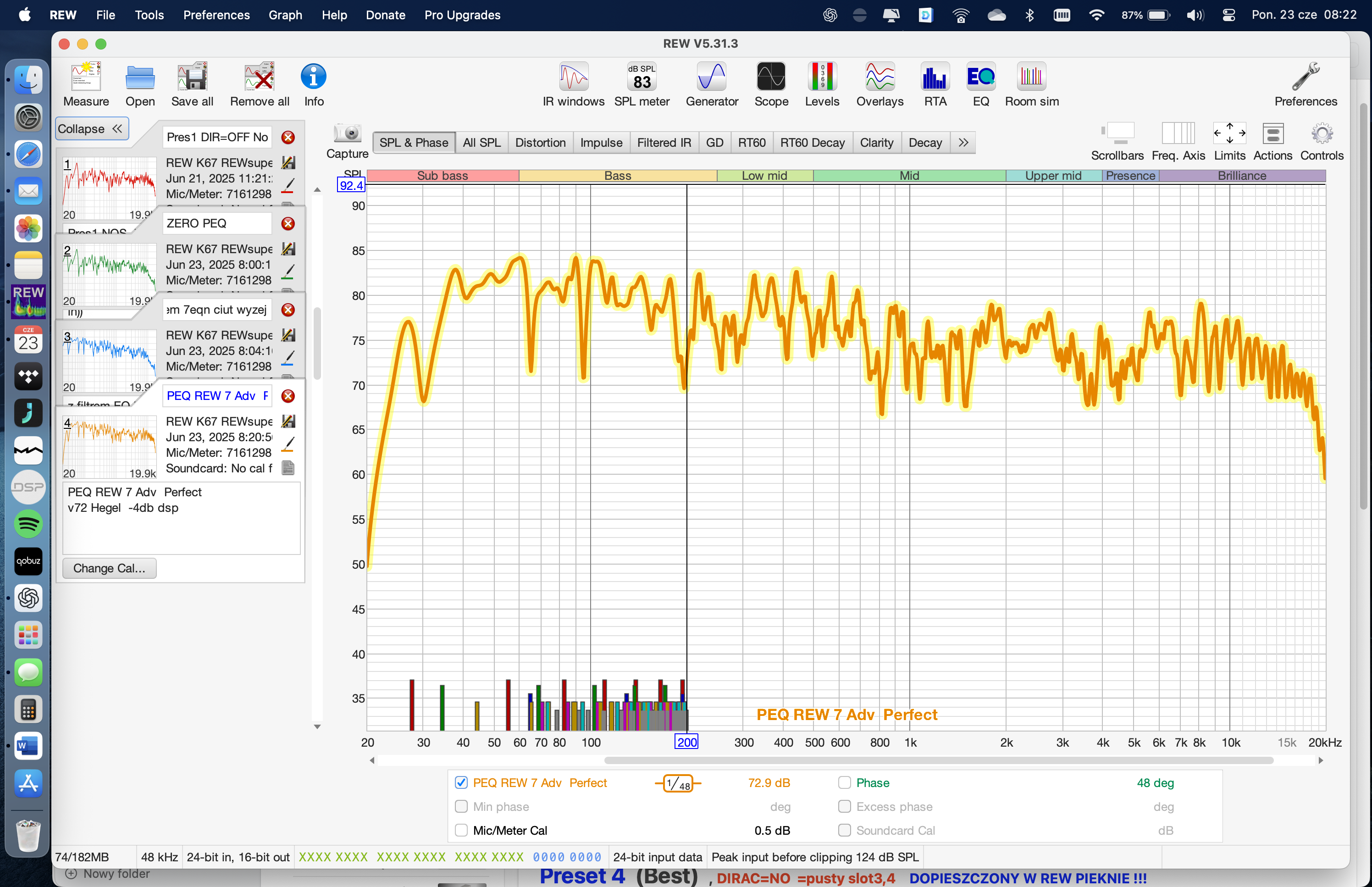
Task: Open the graph Actions menu
Action: 1272,142
